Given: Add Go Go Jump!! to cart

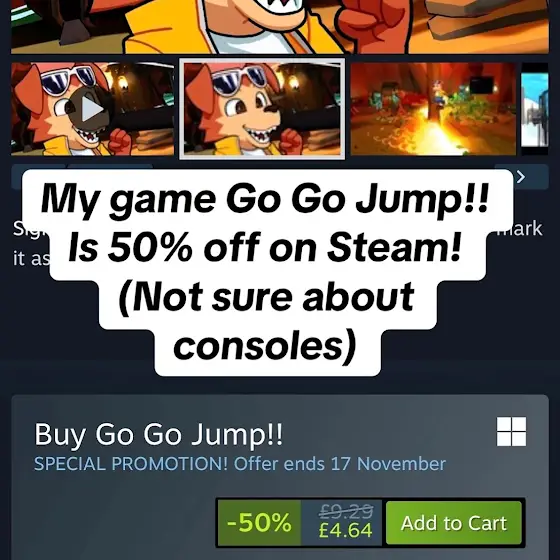Looking at the screenshot, I should tap(454, 523).
